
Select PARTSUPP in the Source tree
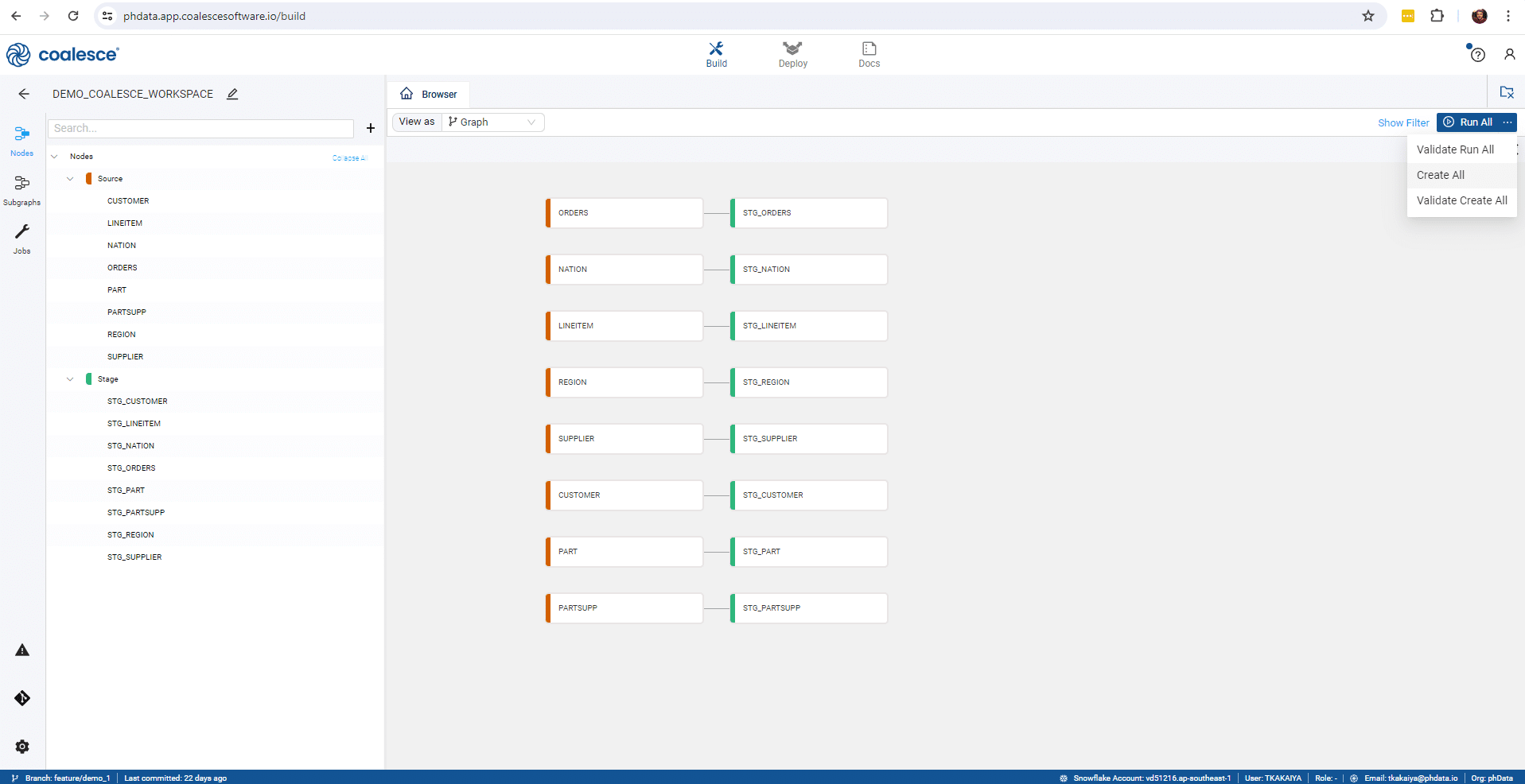(x=126, y=312)
